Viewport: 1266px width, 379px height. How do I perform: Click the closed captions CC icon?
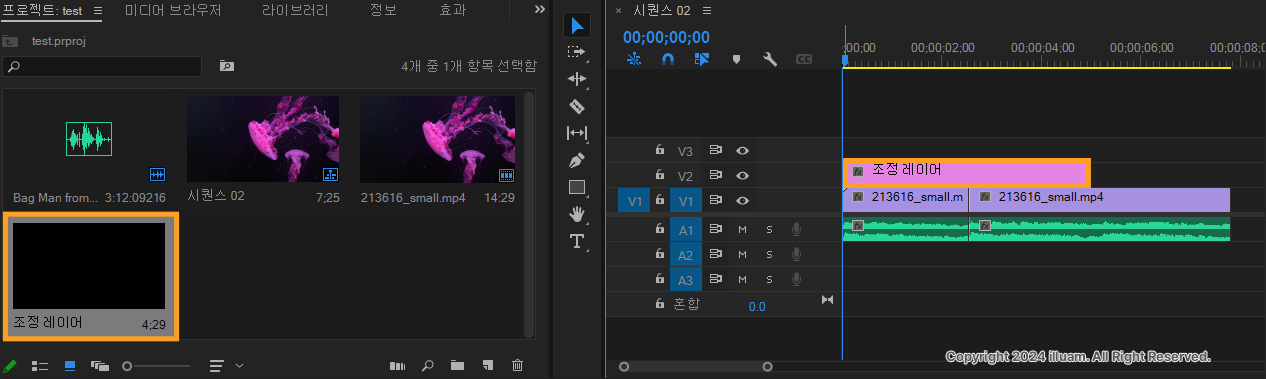click(x=803, y=59)
